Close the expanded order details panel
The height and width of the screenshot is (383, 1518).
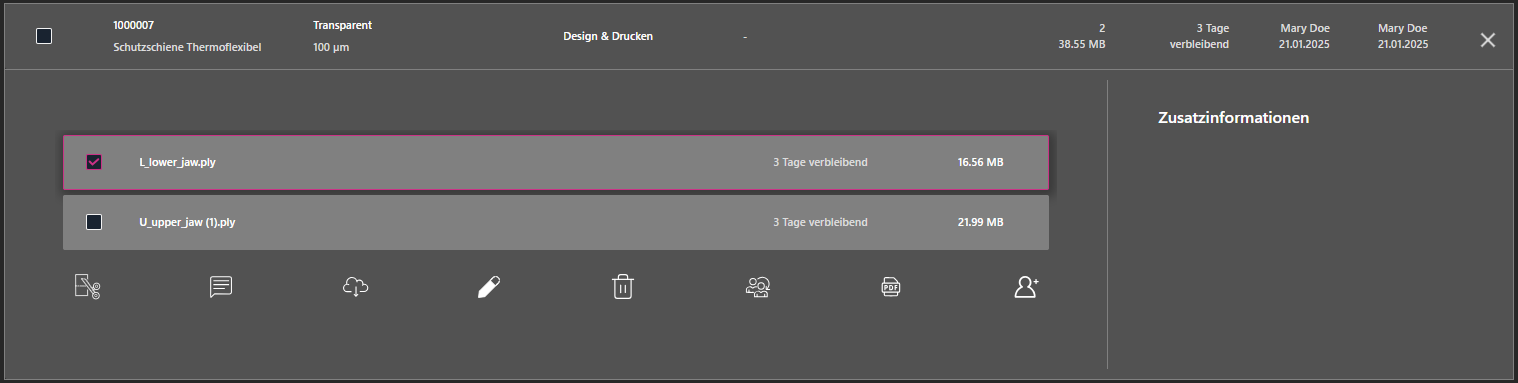[x=1488, y=40]
